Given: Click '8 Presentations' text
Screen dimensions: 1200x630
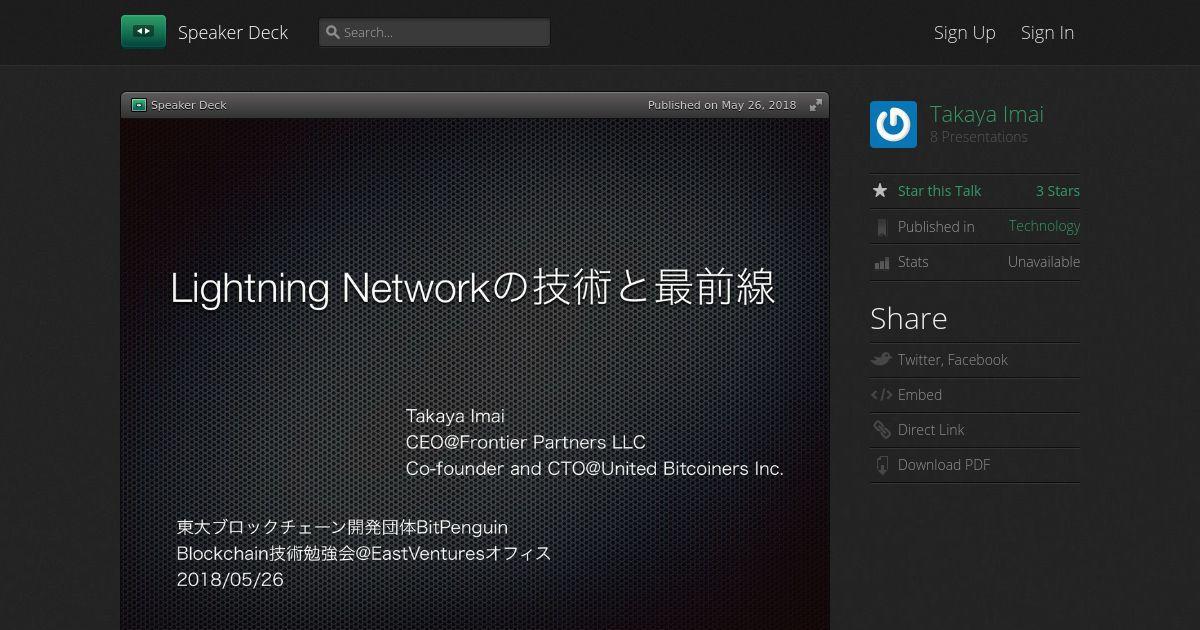Looking at the screenshot, I should (x=979, y=137).
